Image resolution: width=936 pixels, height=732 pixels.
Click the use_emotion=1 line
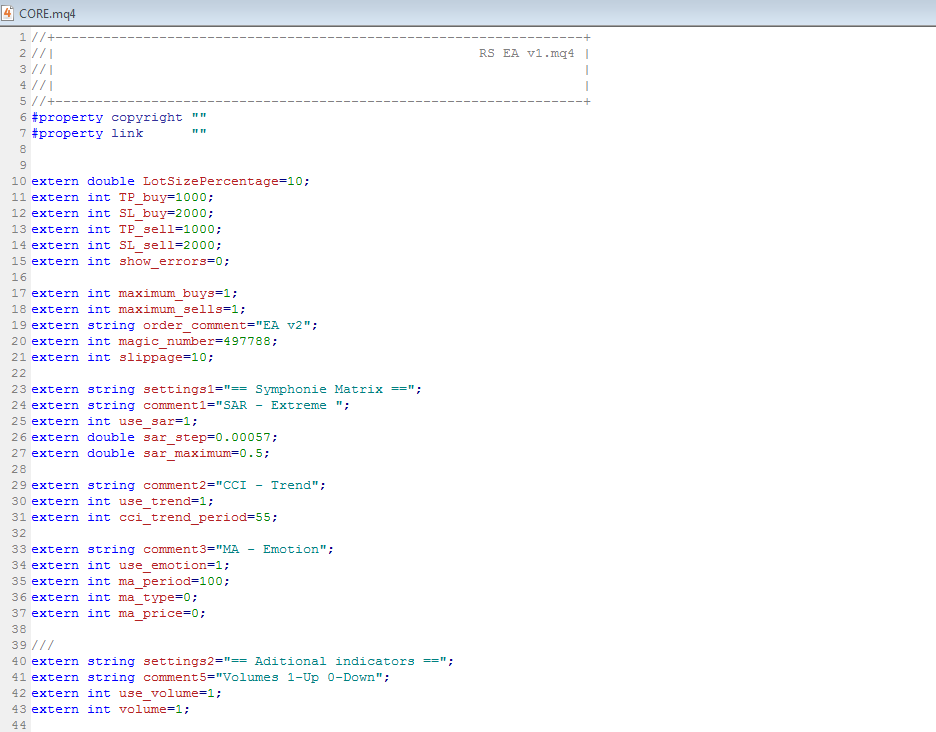coord(130,565)
